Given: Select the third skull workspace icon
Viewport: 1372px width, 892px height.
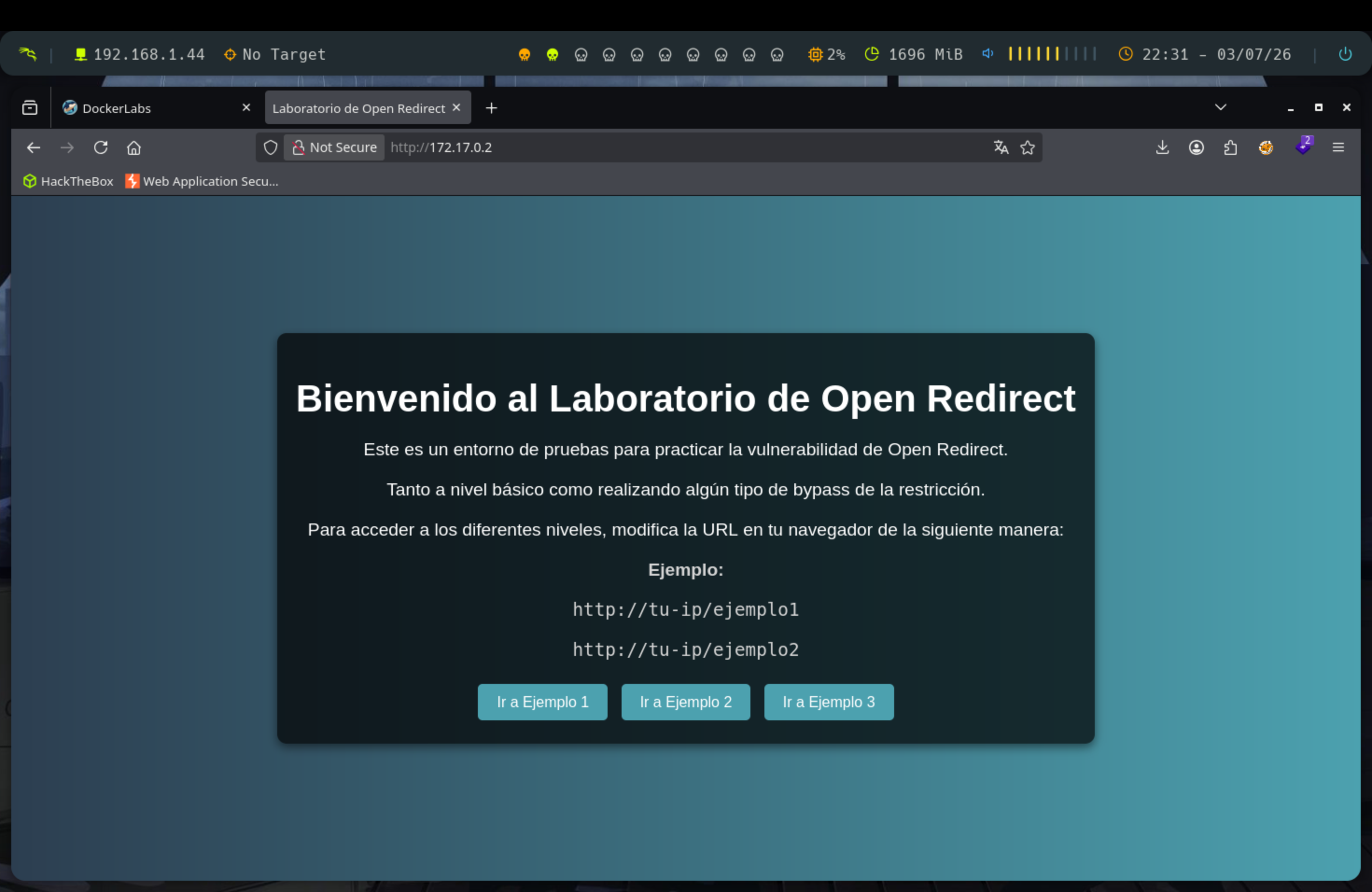Looking at the screenshot, I should (x=581, y=55).
